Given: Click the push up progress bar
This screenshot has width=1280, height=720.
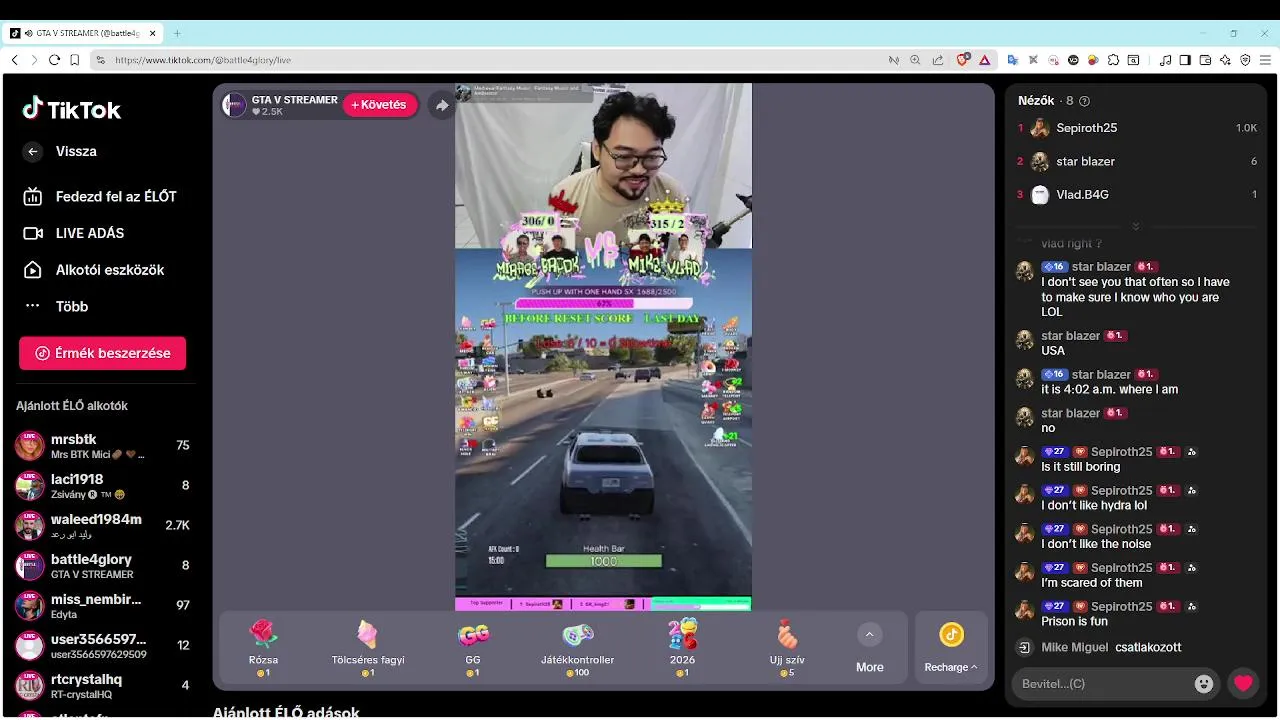Looking at the screenshot, I should (603, 303).
